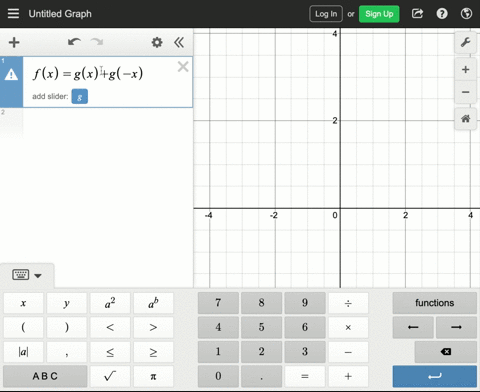Add slider for g
Screen dimensions: 480x392
[x=80, y=96]
